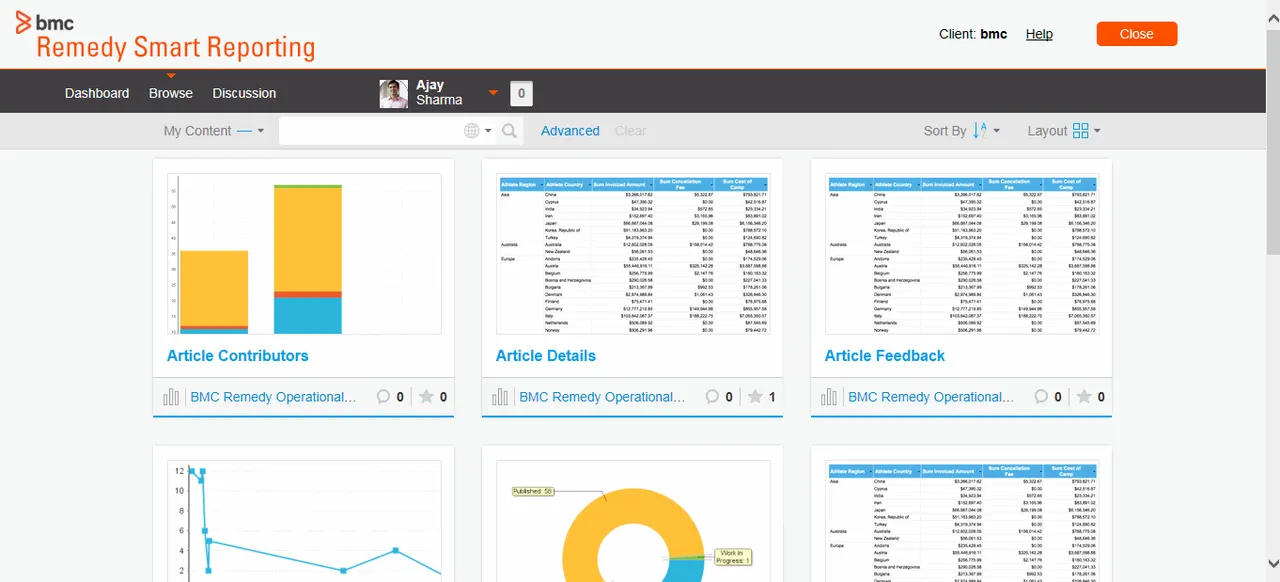This screenshot has height=582, width=1280.
Task: Click star favorite icon on Article Details
Action: pos(756,397)
